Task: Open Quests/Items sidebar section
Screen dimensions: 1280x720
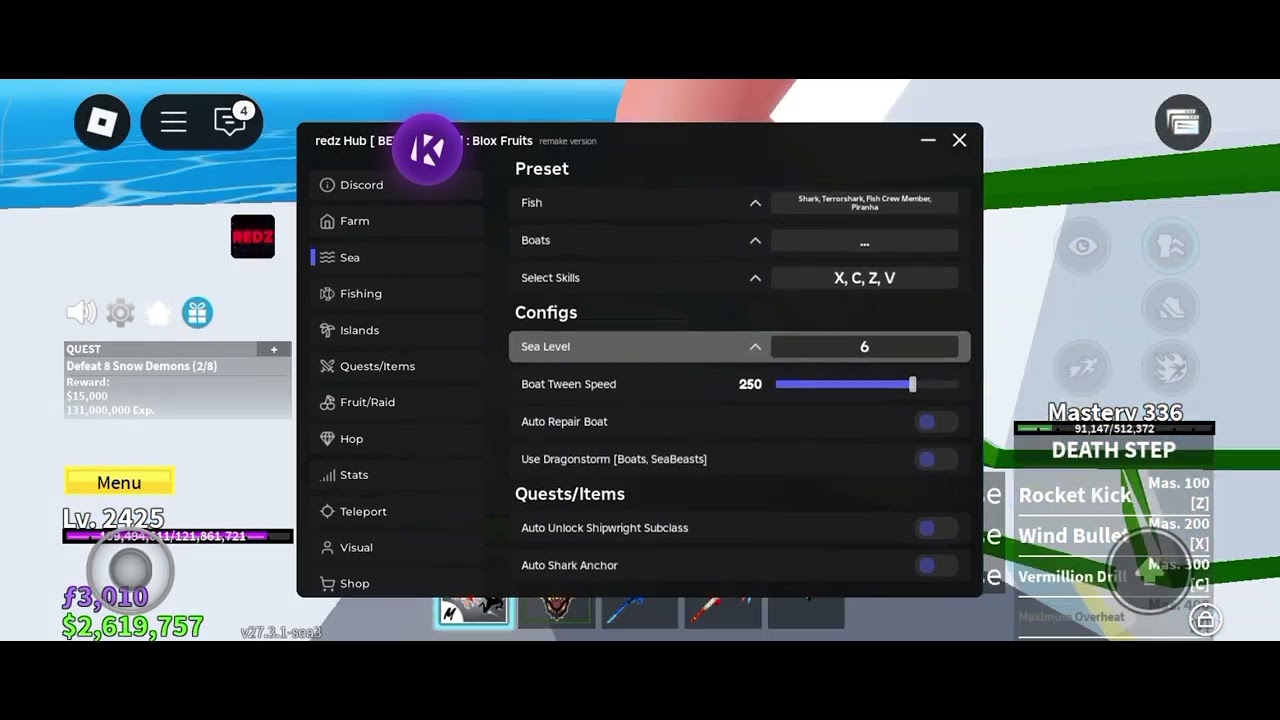Action: [397, 366]
